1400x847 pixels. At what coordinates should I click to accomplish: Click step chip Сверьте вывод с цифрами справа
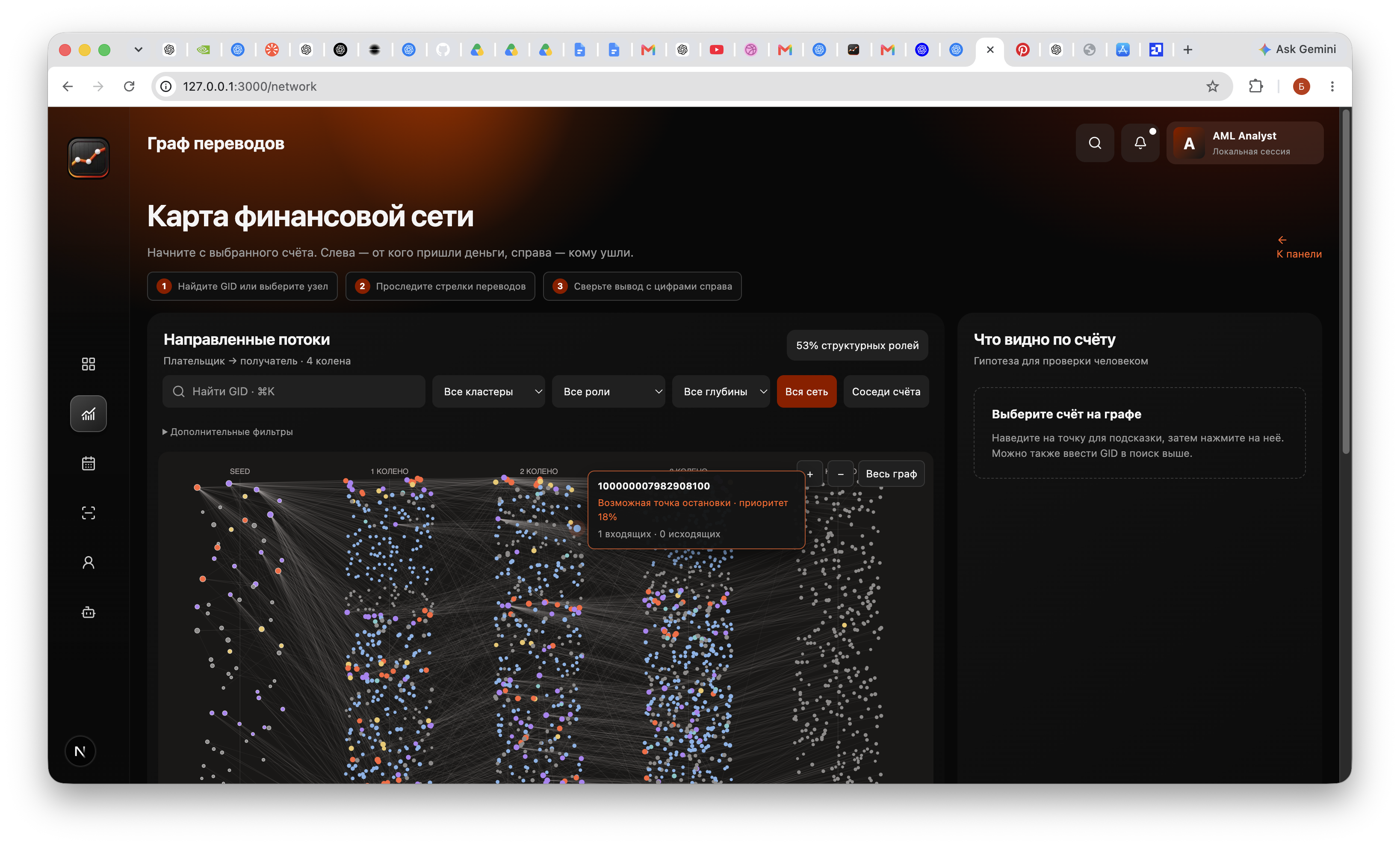tap(641, 286)
